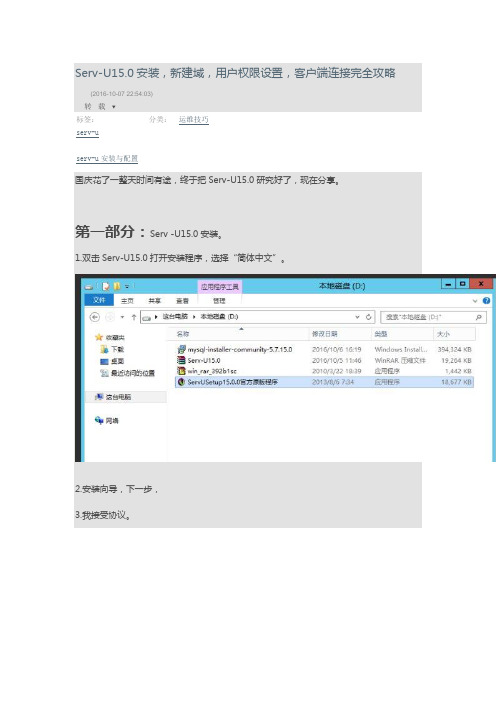This screenshot has width=496, height=702.
Task: Select 收藏夹 in the navigation pane
Action: (115, 337)
